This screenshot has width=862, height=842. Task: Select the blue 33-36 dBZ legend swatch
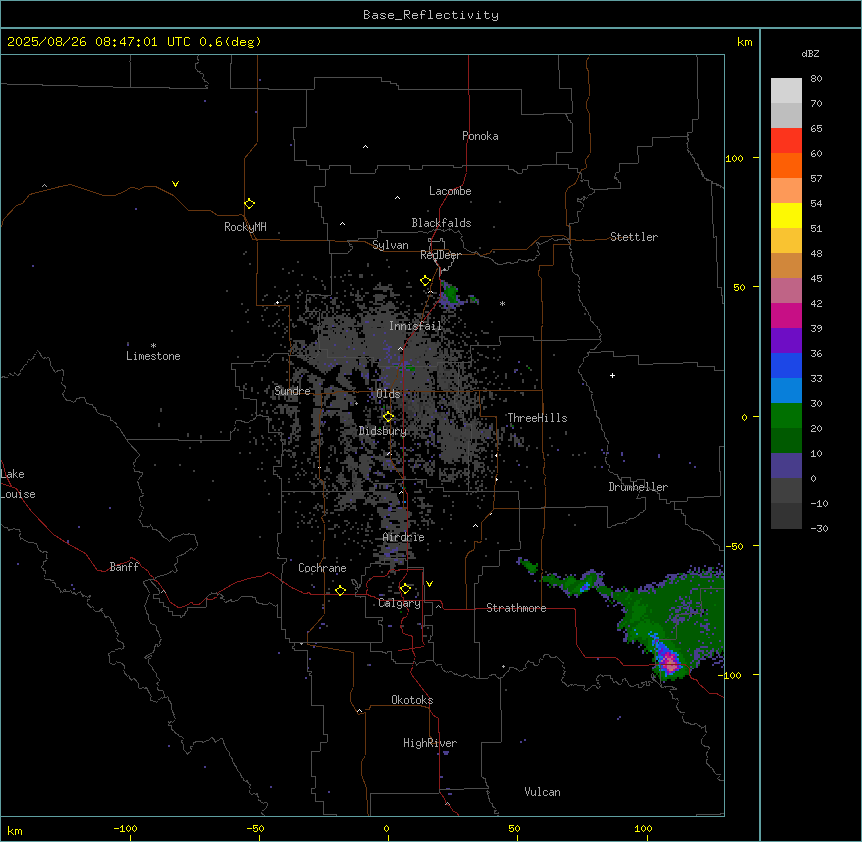786,365
